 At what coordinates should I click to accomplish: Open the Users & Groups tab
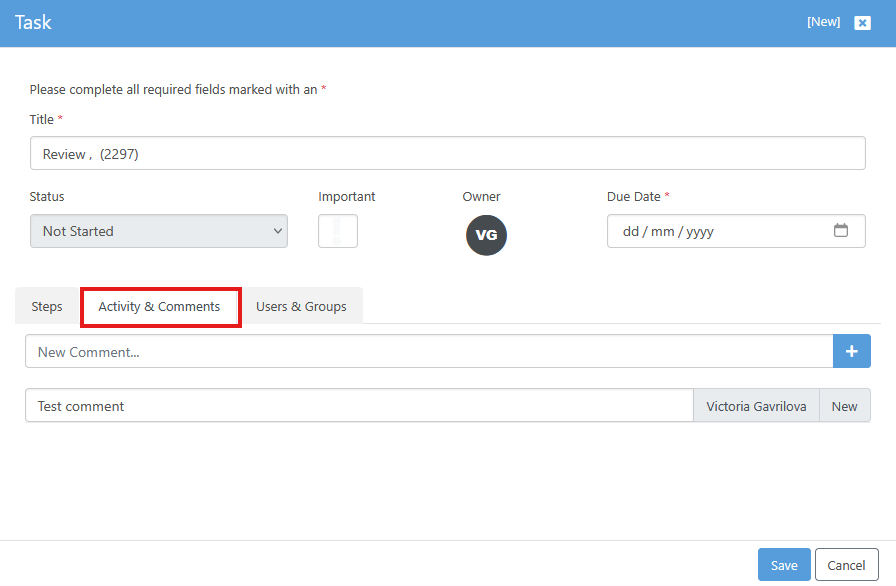[301, 307]
